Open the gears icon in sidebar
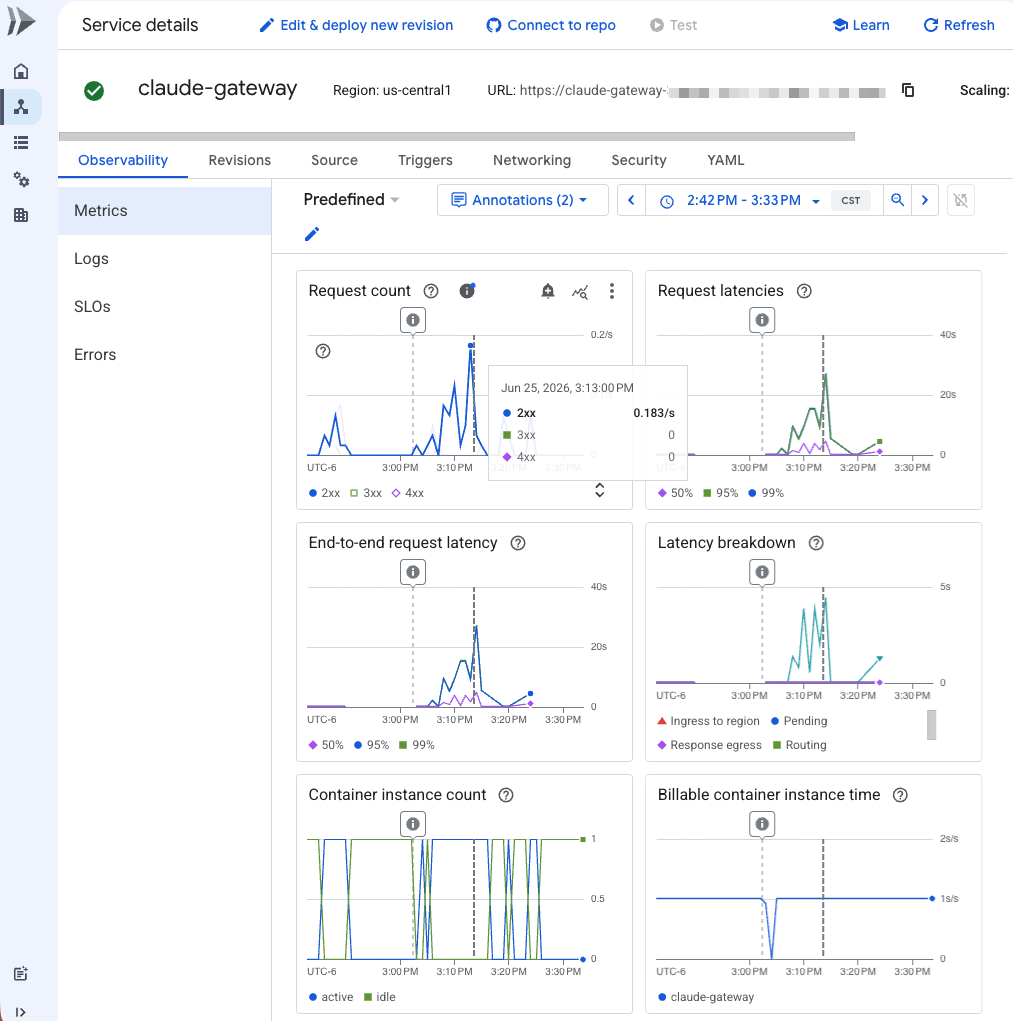Screen dimensions: 1013x1021 coord(21,179)
